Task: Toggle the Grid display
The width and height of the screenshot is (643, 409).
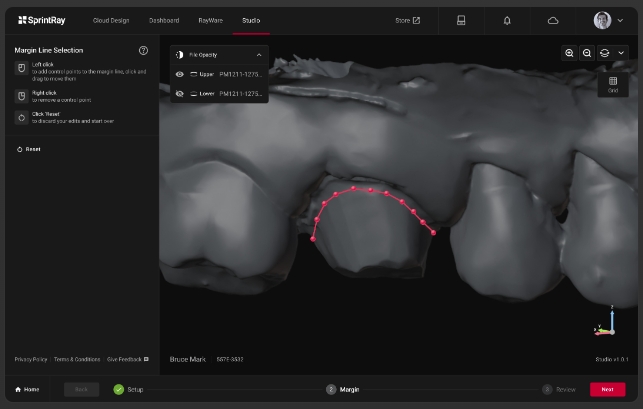Action: 612,84
